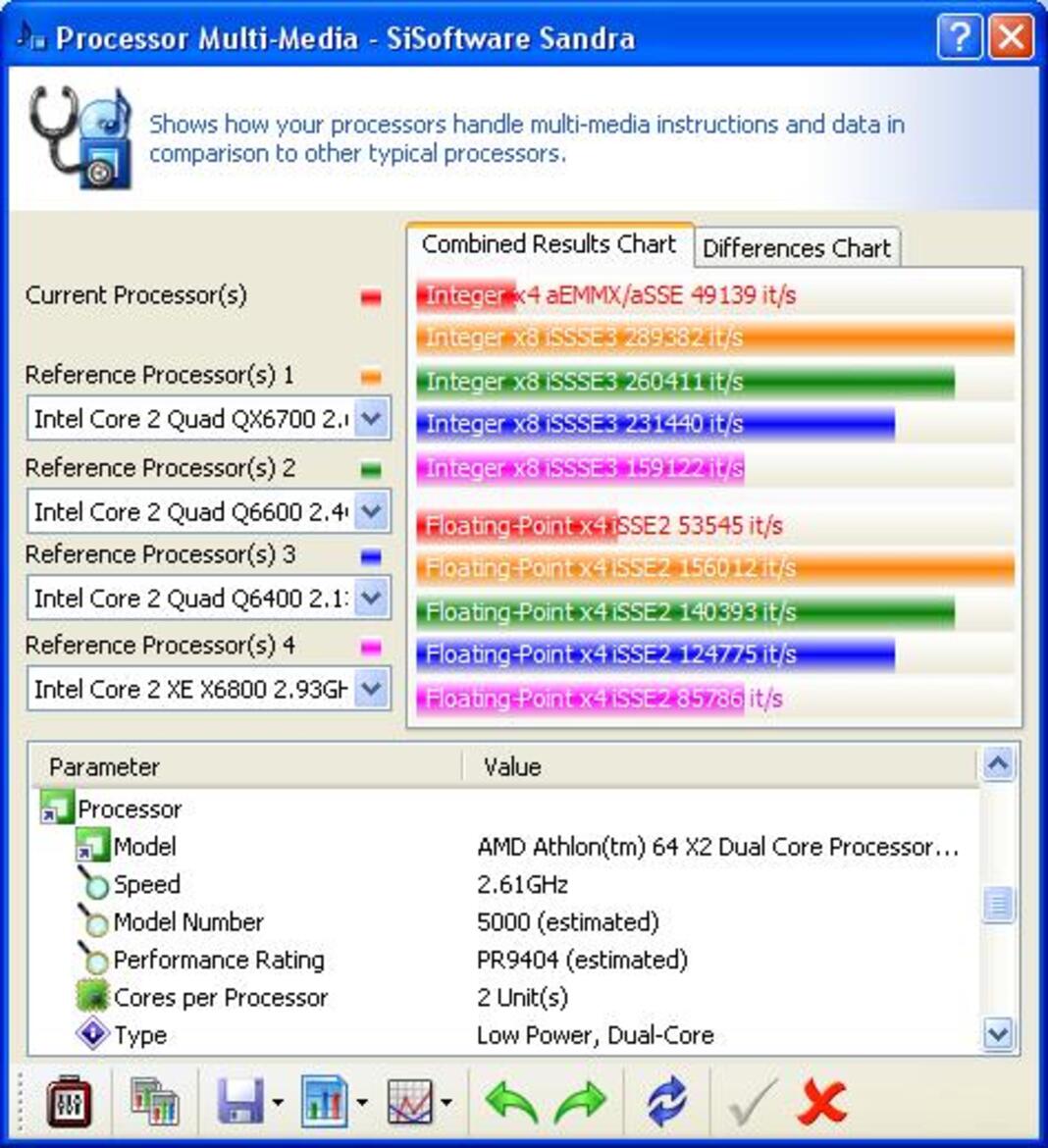Click the list scrollbar up arrow

click(x=998, y=765)
